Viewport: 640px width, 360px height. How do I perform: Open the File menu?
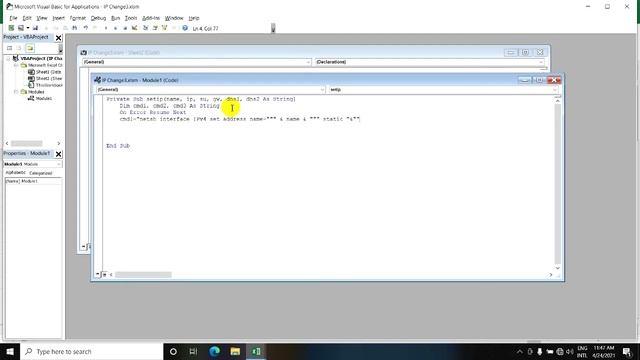pos(13,18)
